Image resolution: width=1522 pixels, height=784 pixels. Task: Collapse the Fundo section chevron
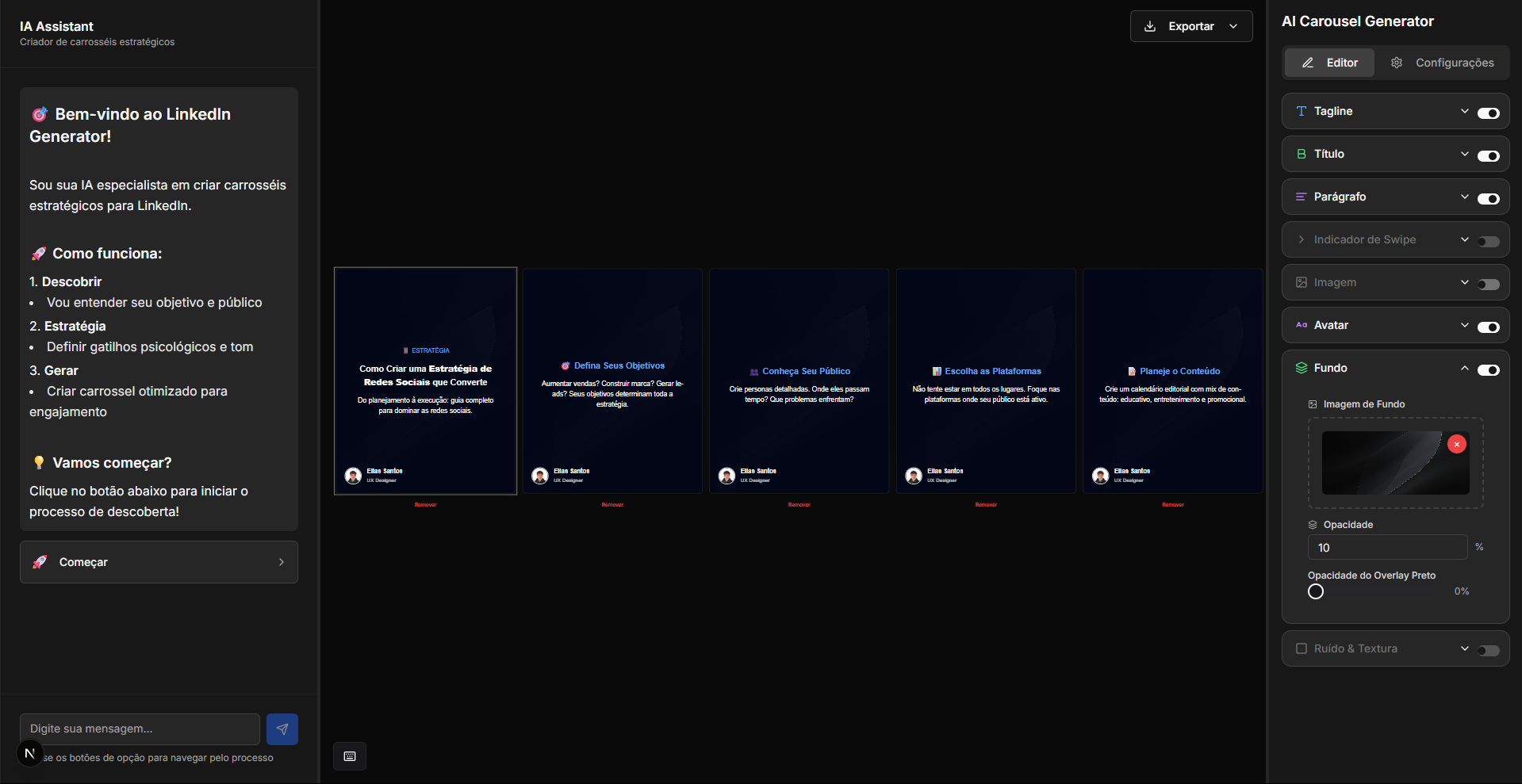(1464, 368)
